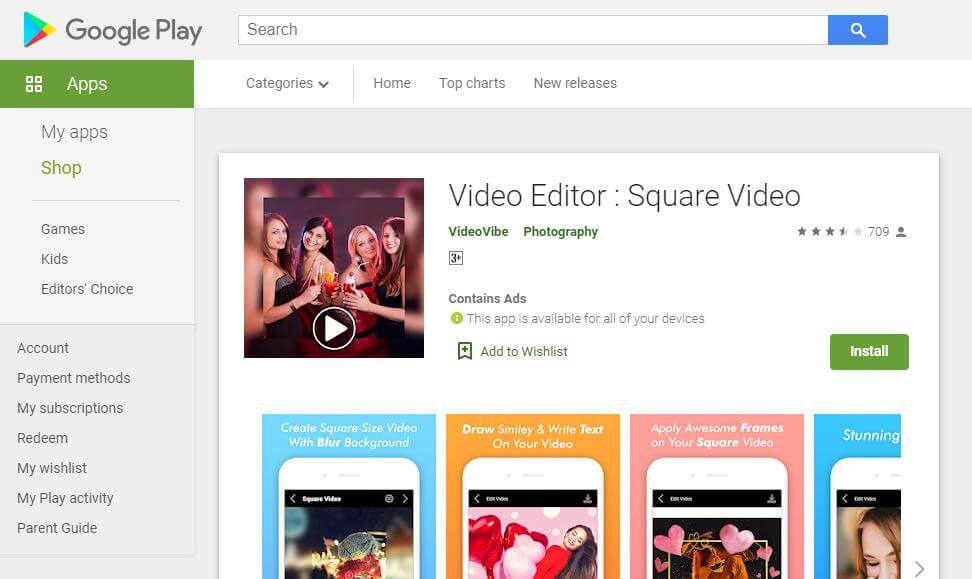Open the Redeem link
This screenshot has height=579, width=972.
coord(42,438)
